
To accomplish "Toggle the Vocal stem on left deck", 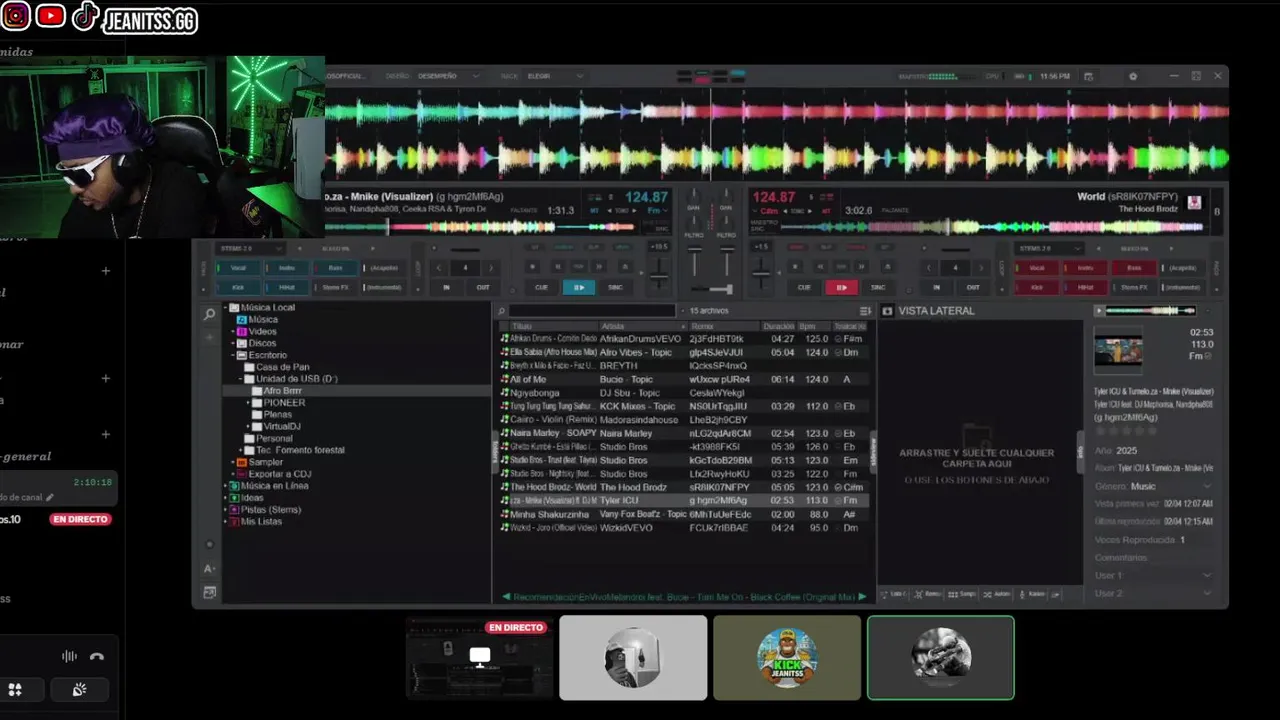I will 238,268.
